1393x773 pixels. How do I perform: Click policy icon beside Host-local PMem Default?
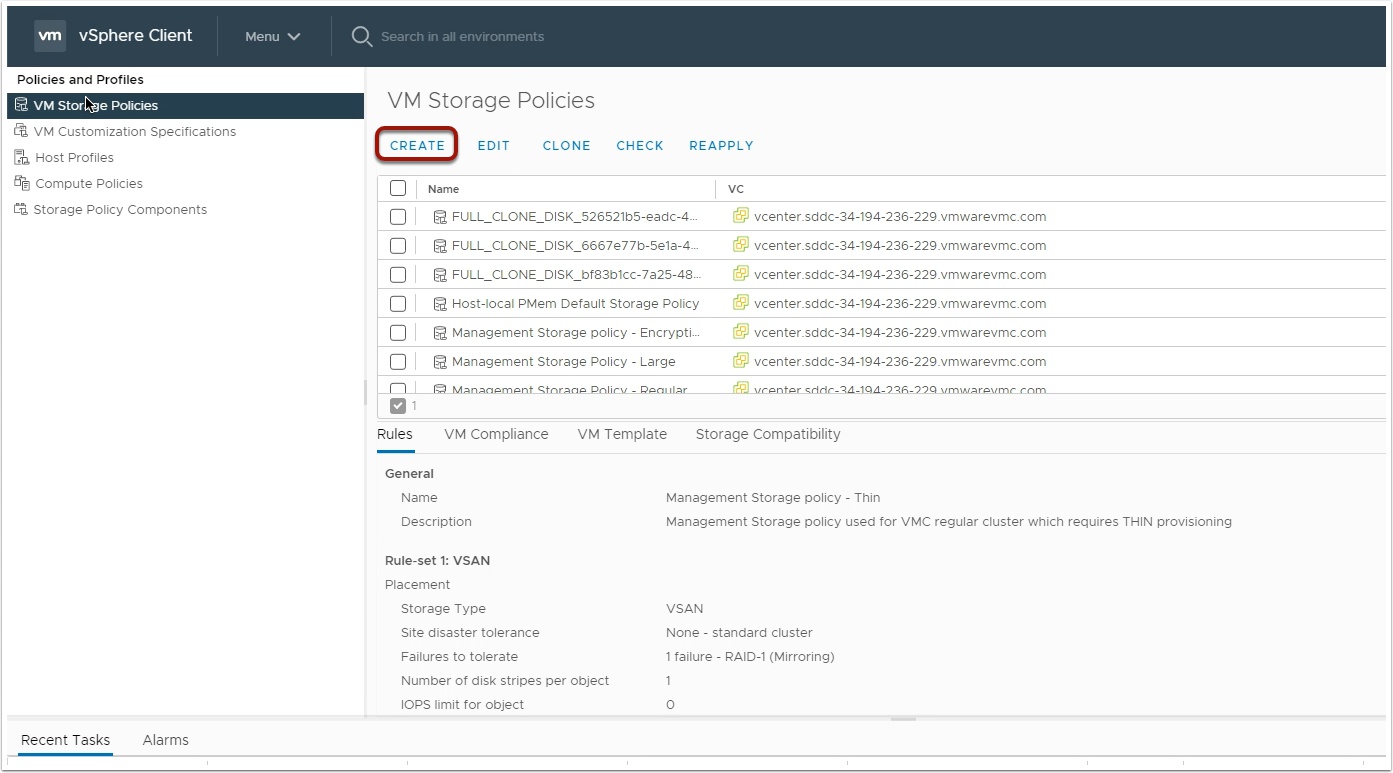click(x=440, y=304)
